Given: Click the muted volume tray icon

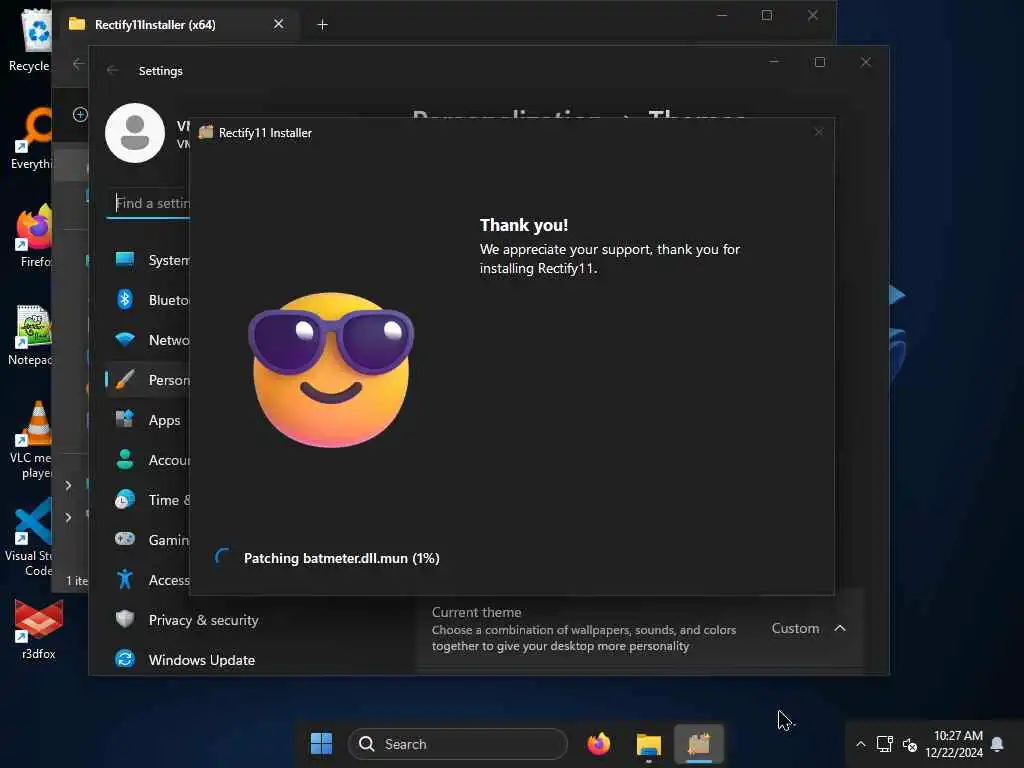Looking at the screenshot, I should (910, 744).
